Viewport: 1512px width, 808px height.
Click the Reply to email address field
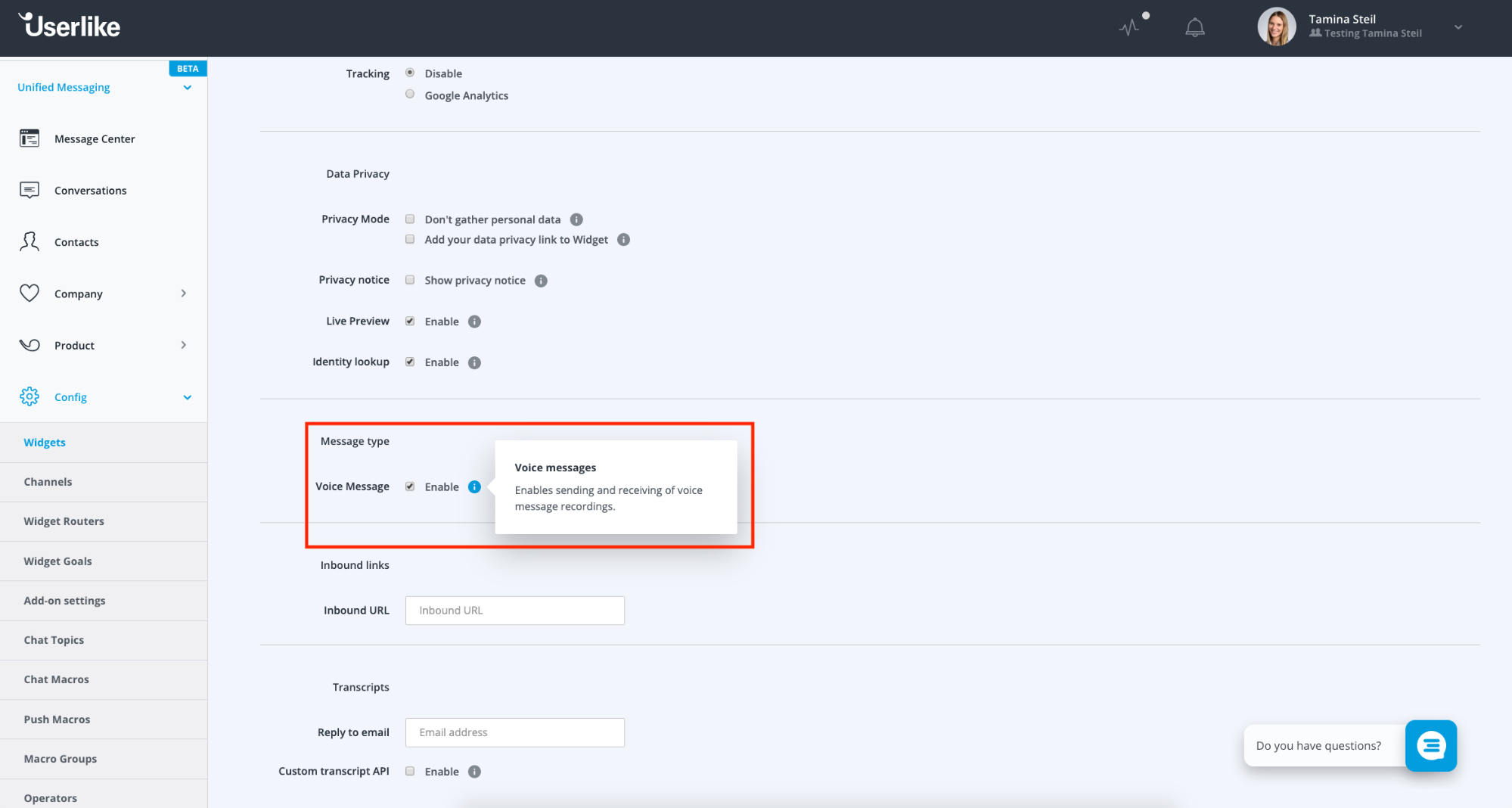515,732
